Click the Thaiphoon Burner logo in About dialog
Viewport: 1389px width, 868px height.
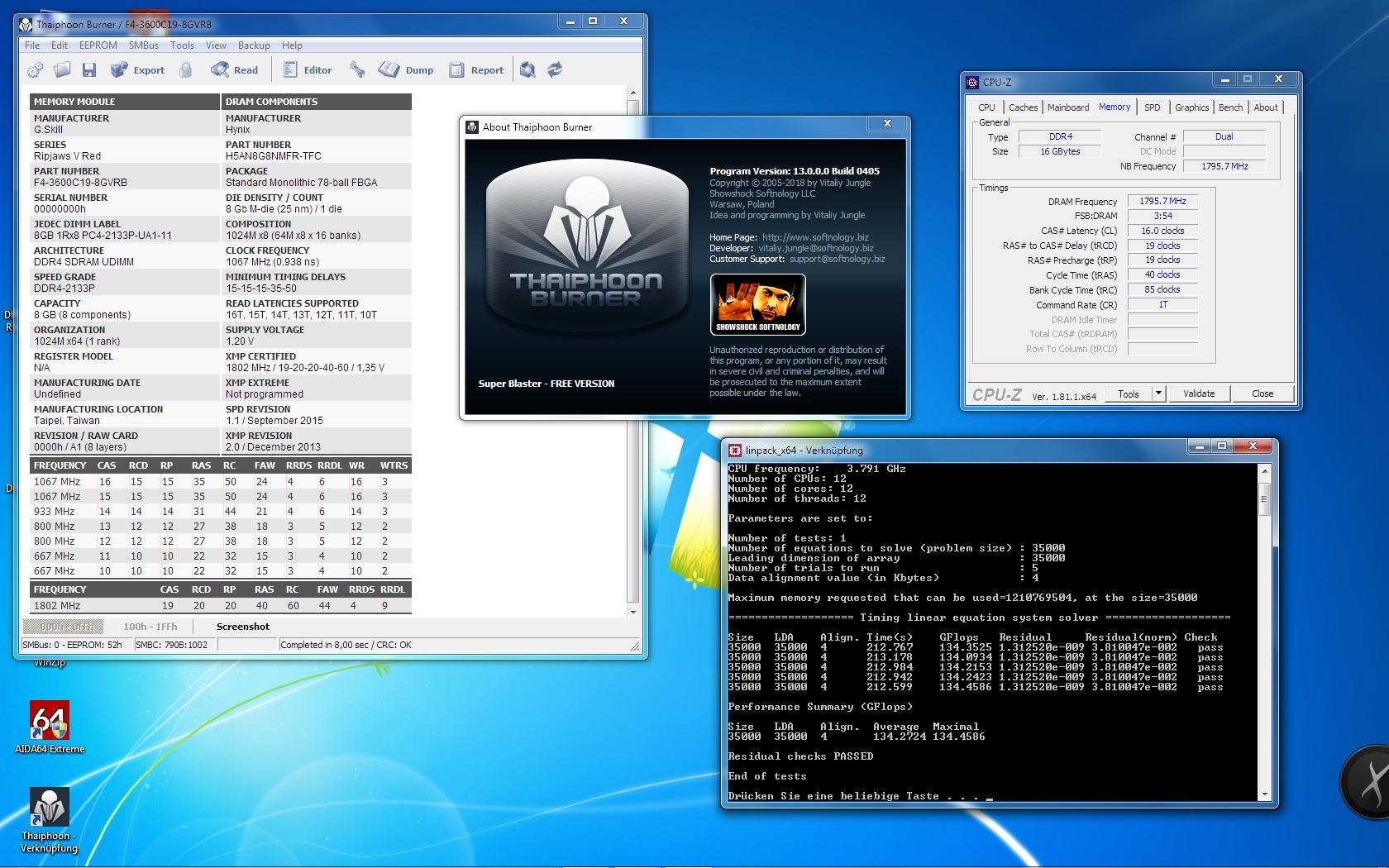click(587, 246)
